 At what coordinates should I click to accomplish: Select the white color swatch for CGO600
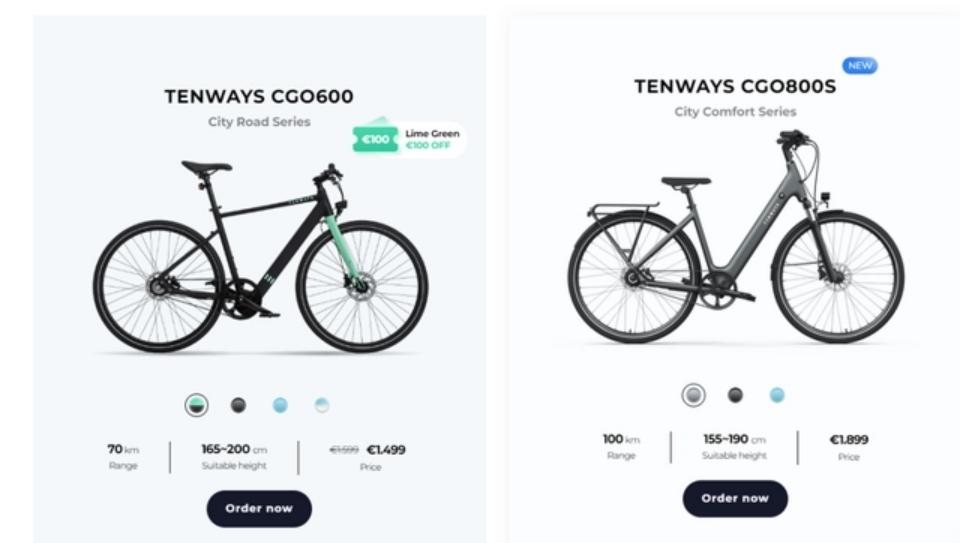click(x=322, y=405)
